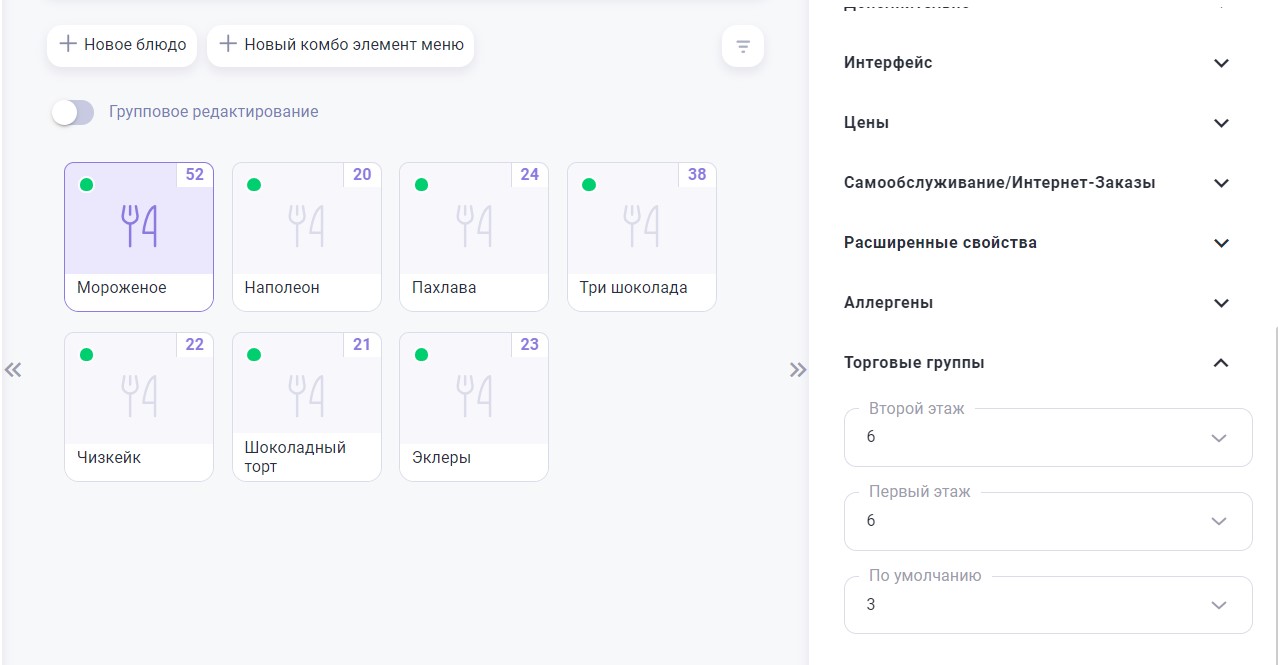Viewport: 1278px width, 665px height.
Task: Click the Новое блюдо button
Action: point(123,45)
